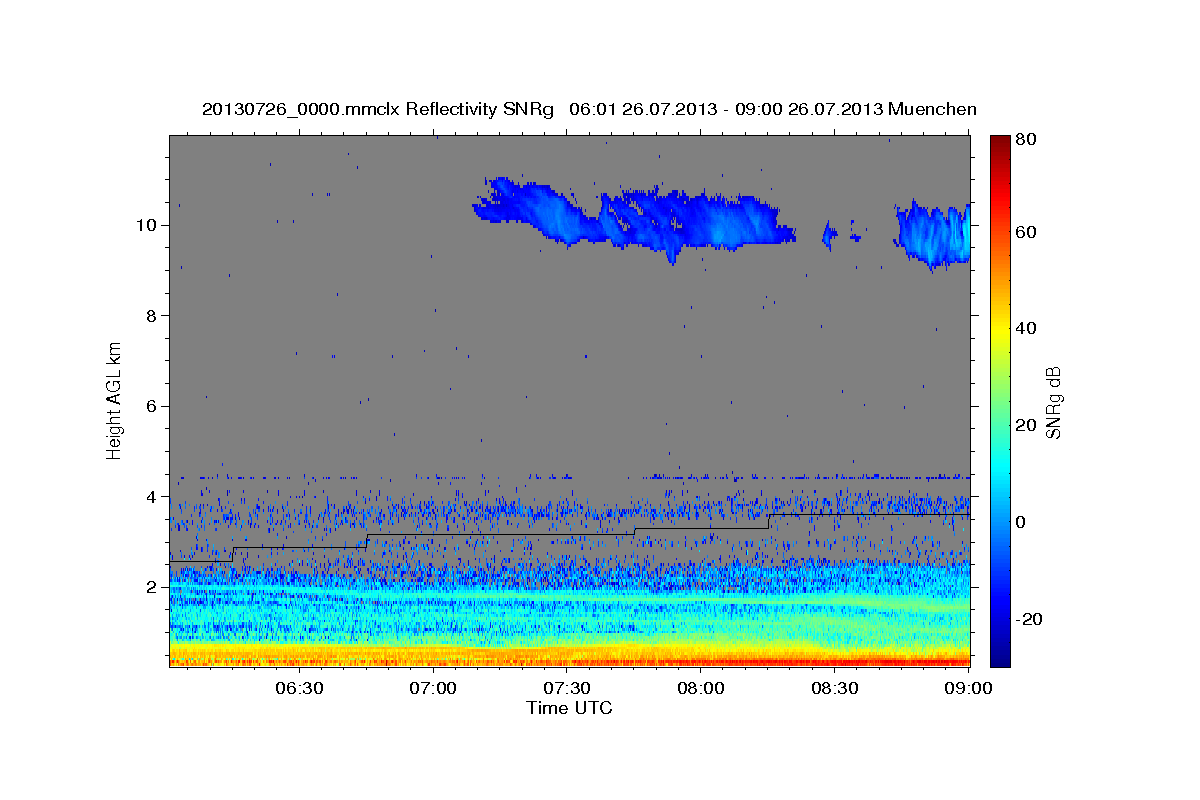Click the 'SNRg dB' colorbar label

(1053, 401)
